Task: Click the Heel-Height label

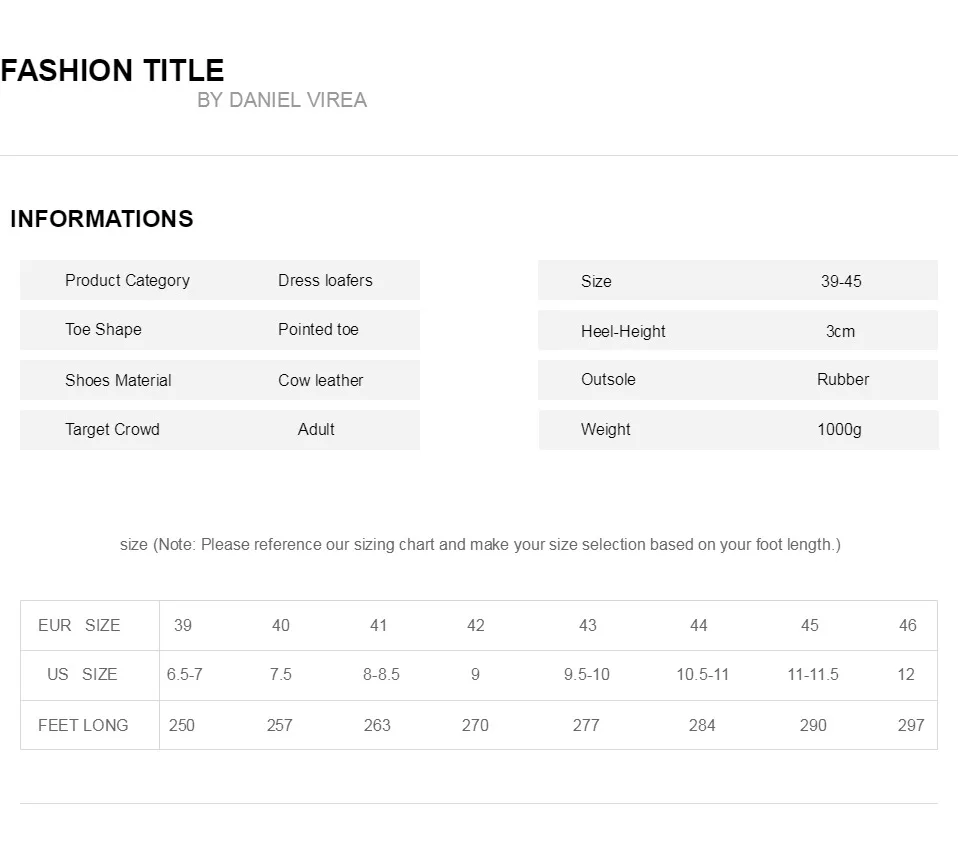Action: (x=623, y=331)
